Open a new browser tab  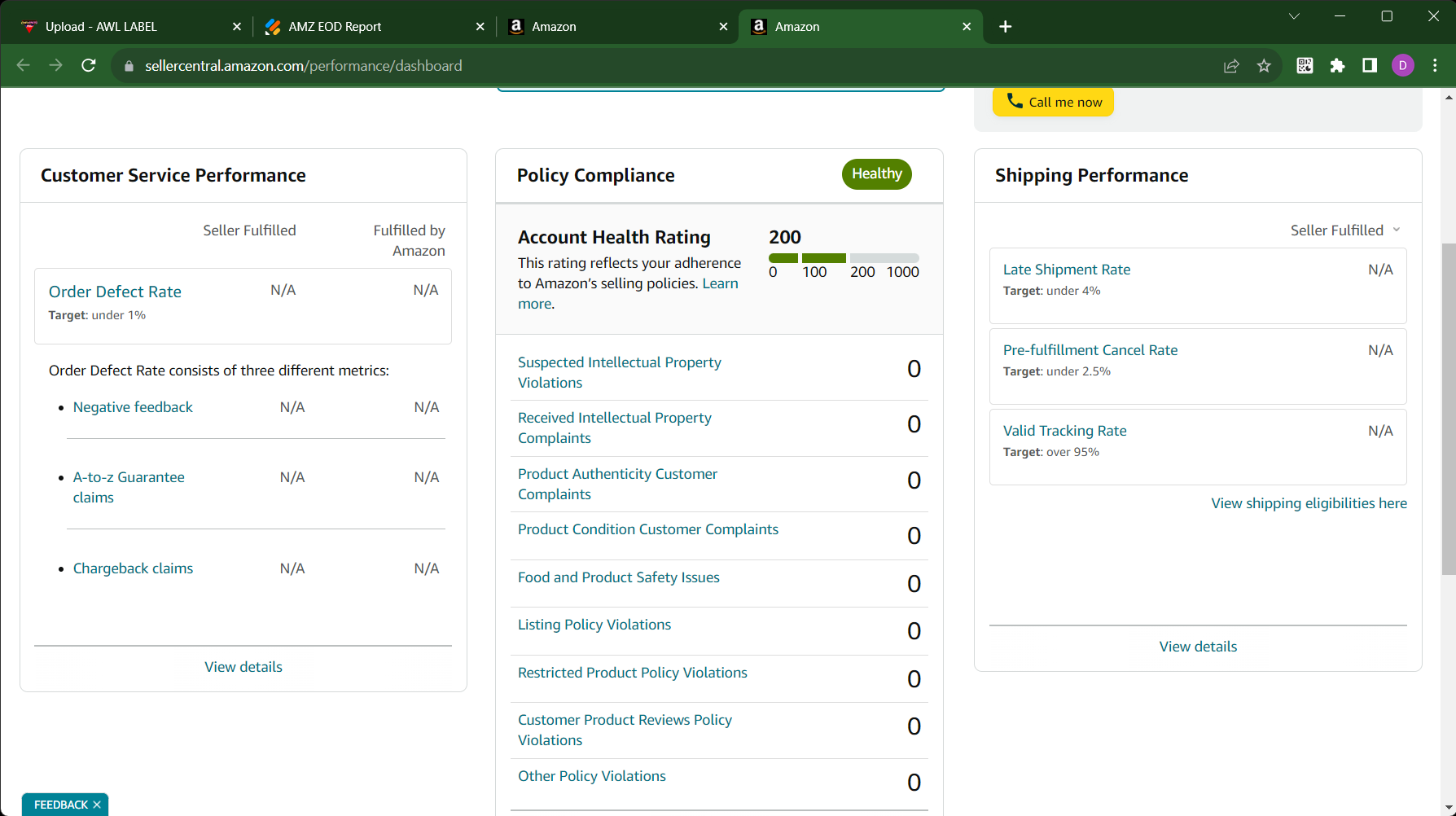coord(1006,27)
